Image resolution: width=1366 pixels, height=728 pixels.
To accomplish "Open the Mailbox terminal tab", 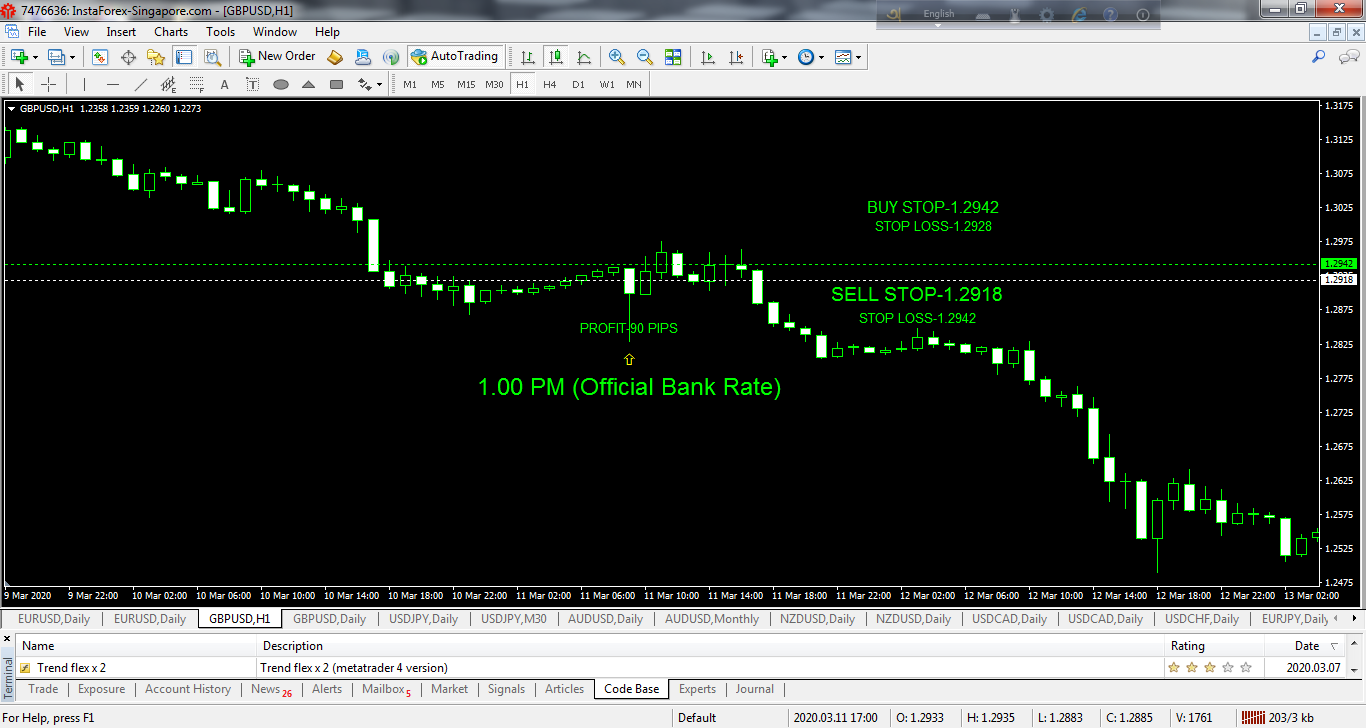I will (386, 689).
